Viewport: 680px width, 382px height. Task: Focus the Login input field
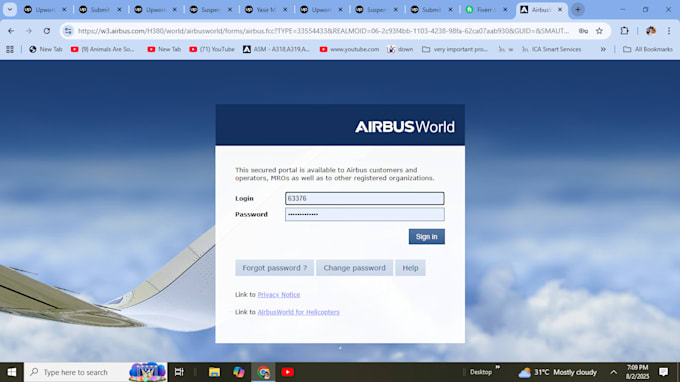pos(364,198)
